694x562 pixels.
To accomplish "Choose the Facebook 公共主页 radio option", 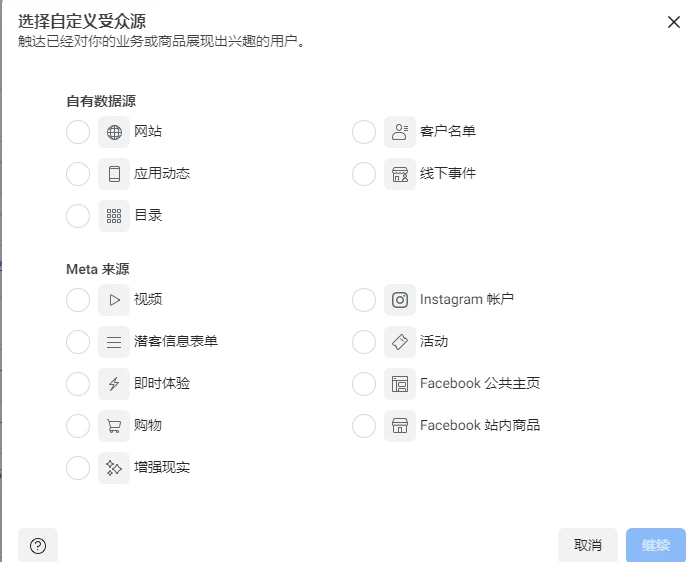I will coord(364,384).
